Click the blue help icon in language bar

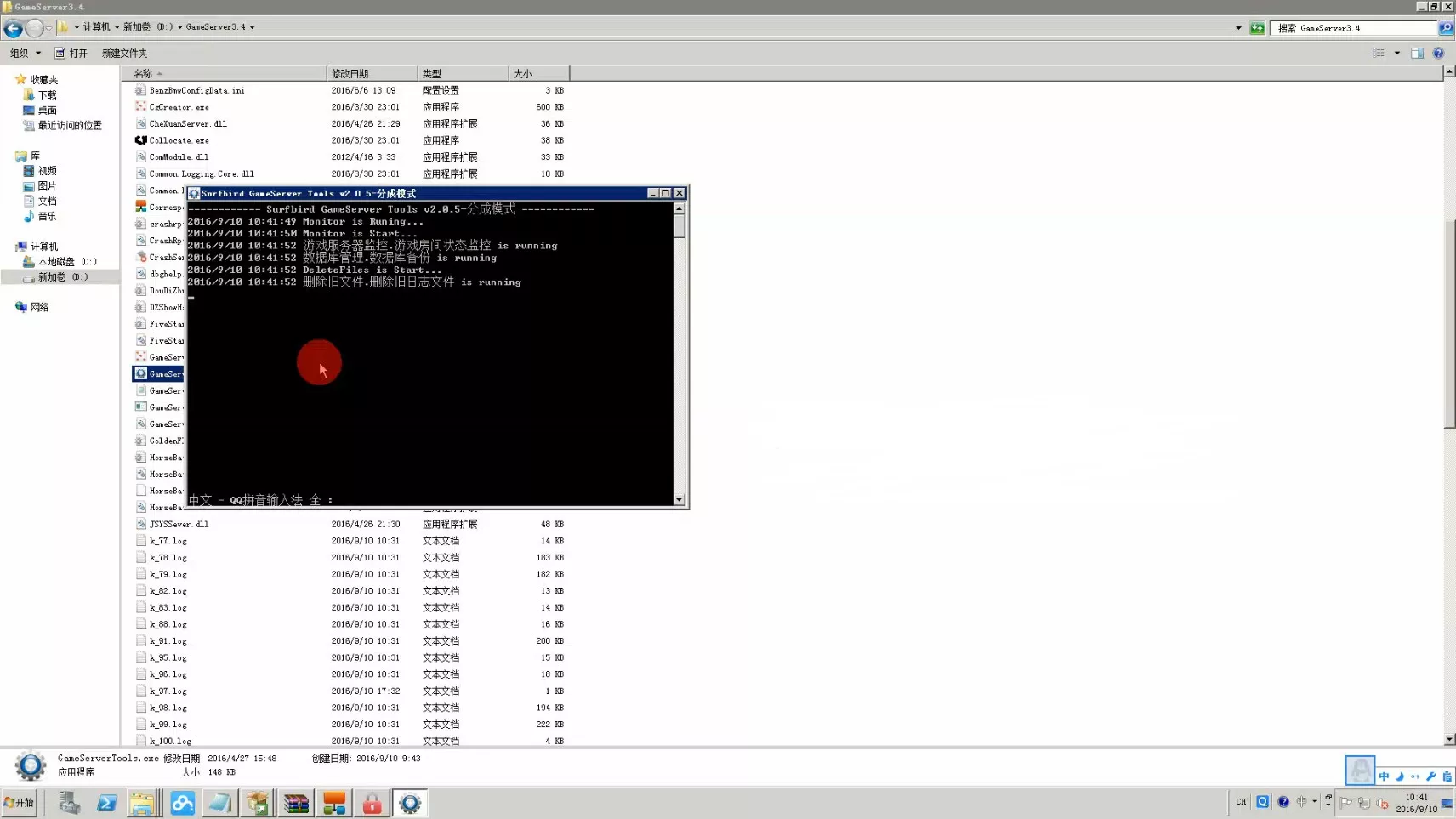click(x=1283, y=801)
